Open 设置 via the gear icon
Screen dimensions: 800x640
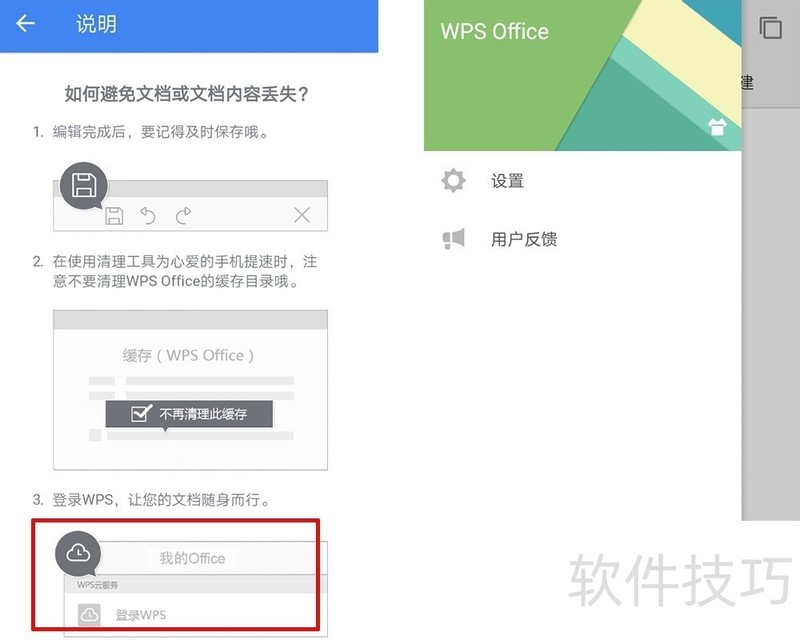click(453, 181)
